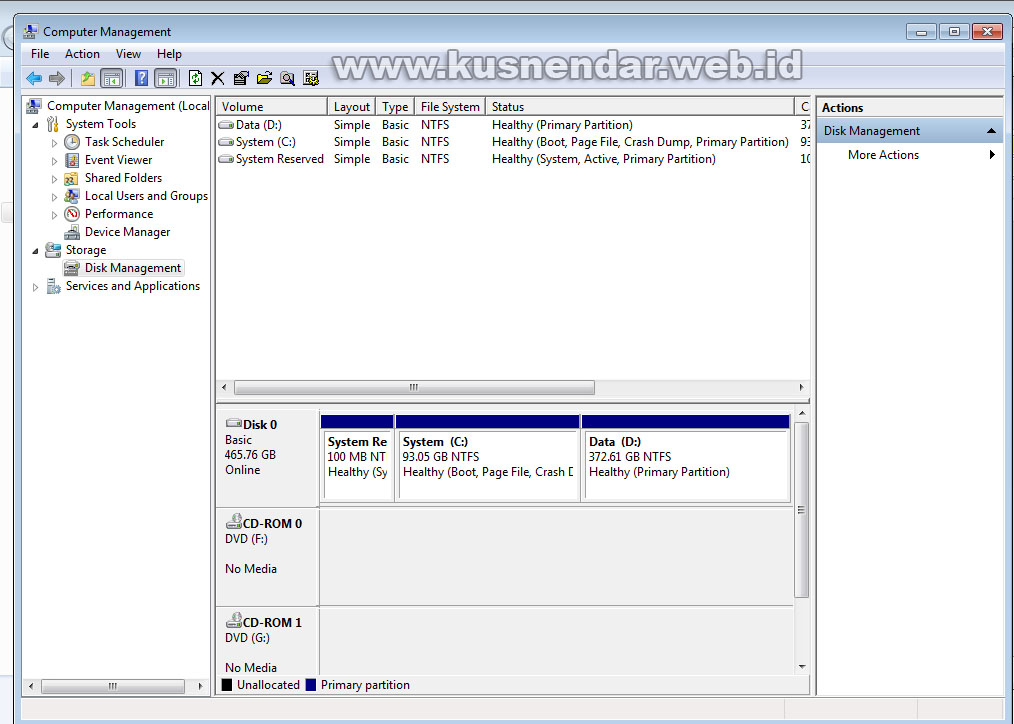Click disk pane scroll down arrow
Image resolution: width=1014 pixels, height=724 pixels.
point(802,667)
